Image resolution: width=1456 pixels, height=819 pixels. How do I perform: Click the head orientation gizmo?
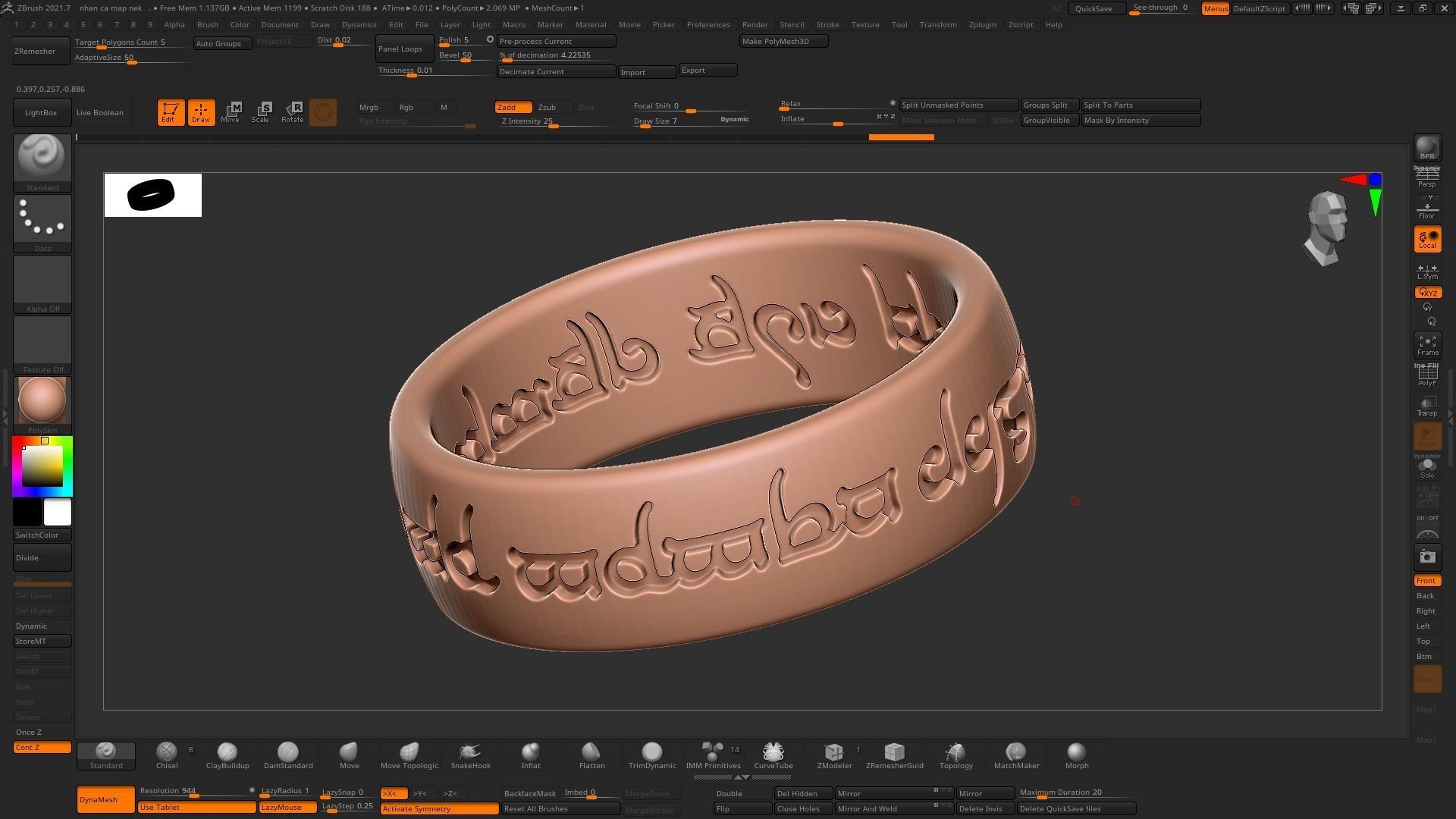1326,228
